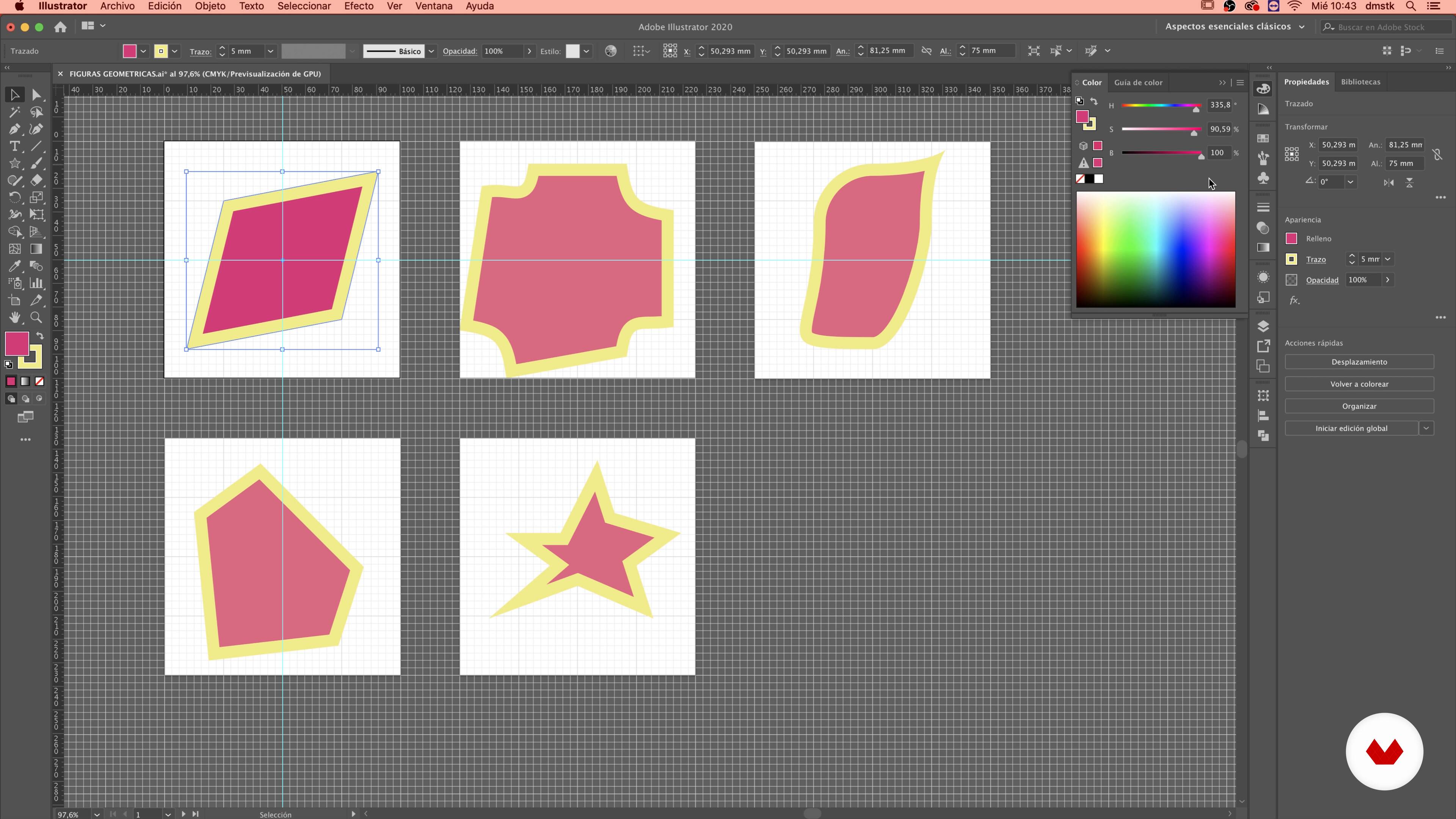Click the Recolor Artwork icon
Screen dimensions: 1456x819
pos(610,51)
